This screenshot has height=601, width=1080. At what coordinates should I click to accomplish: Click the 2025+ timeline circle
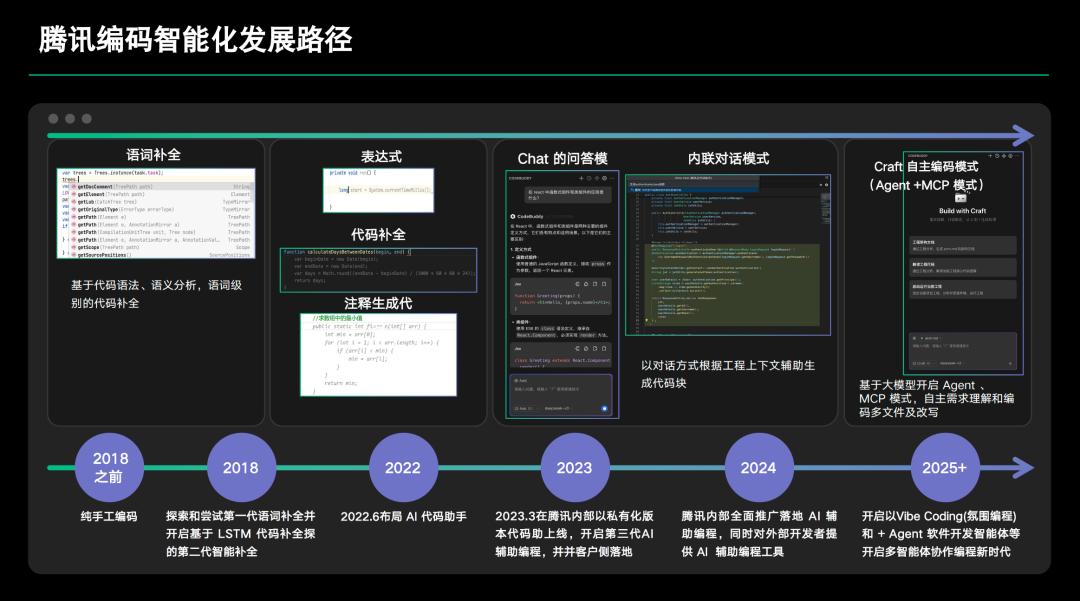pyautogui.click(x=945, y=467)
